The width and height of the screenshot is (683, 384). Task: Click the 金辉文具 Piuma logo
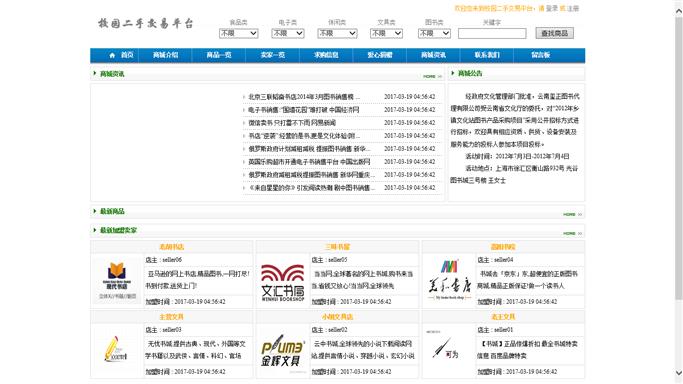283,351
